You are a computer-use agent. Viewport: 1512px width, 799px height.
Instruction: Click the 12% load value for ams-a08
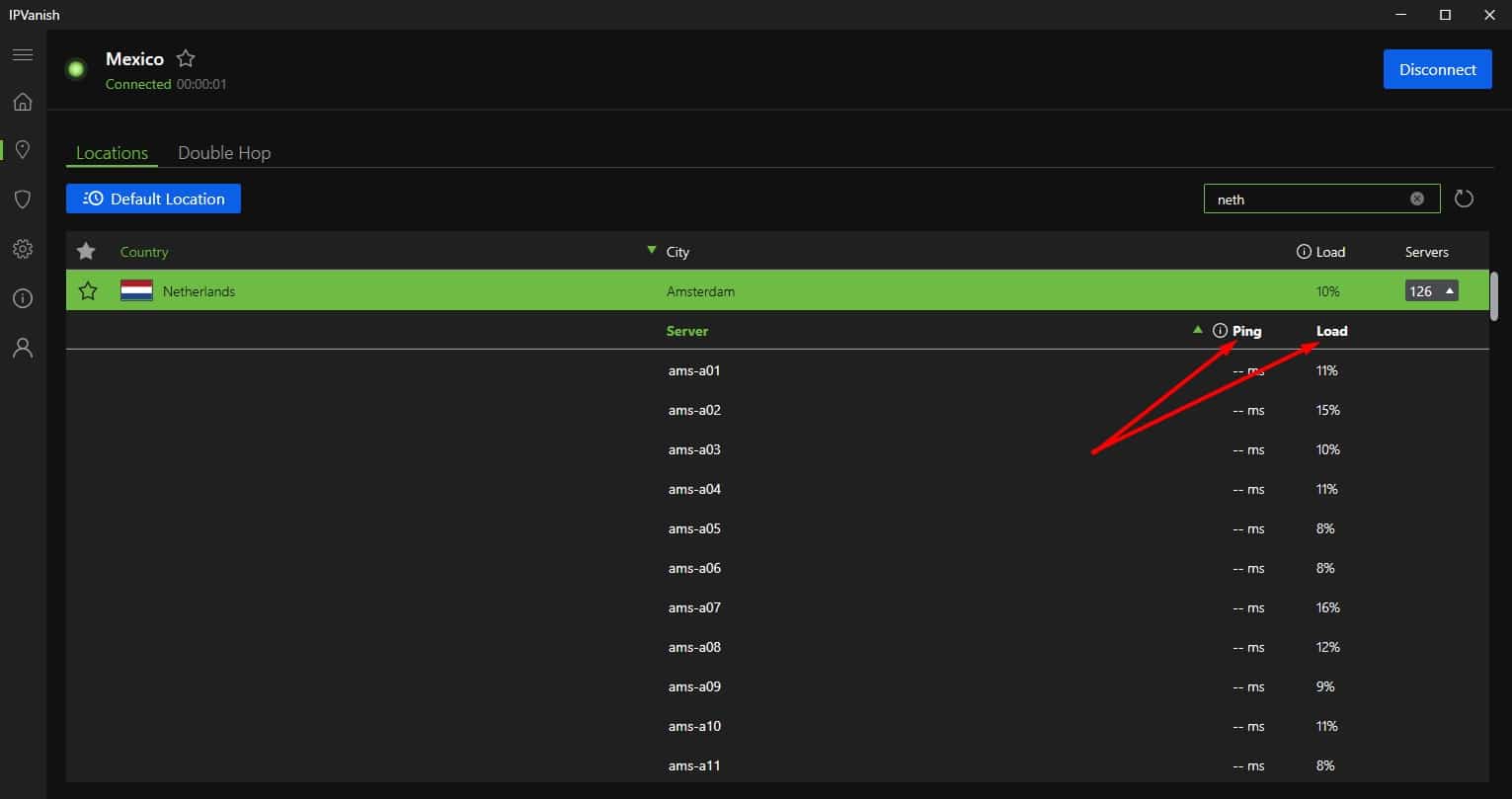click(x=1327, y=647)
